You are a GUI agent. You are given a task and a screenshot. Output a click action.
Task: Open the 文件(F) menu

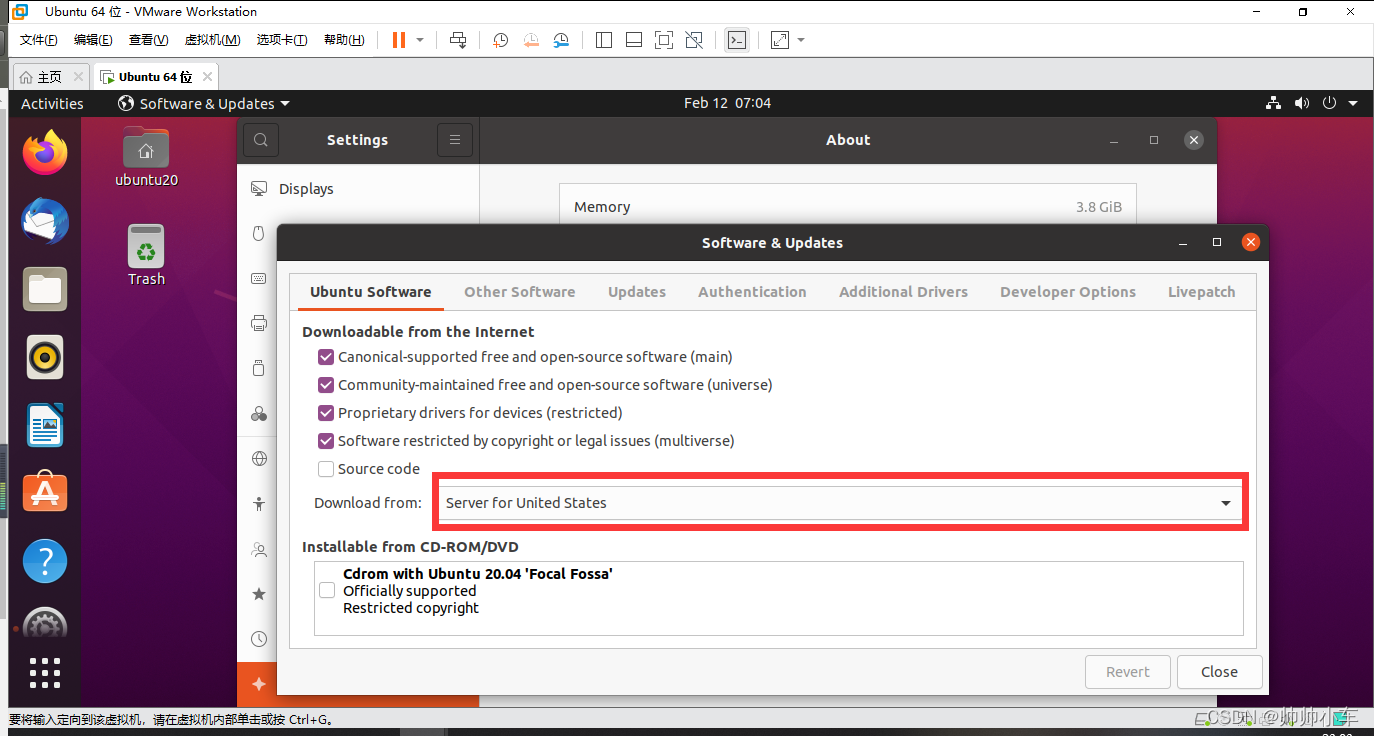[x=39, y=40]
